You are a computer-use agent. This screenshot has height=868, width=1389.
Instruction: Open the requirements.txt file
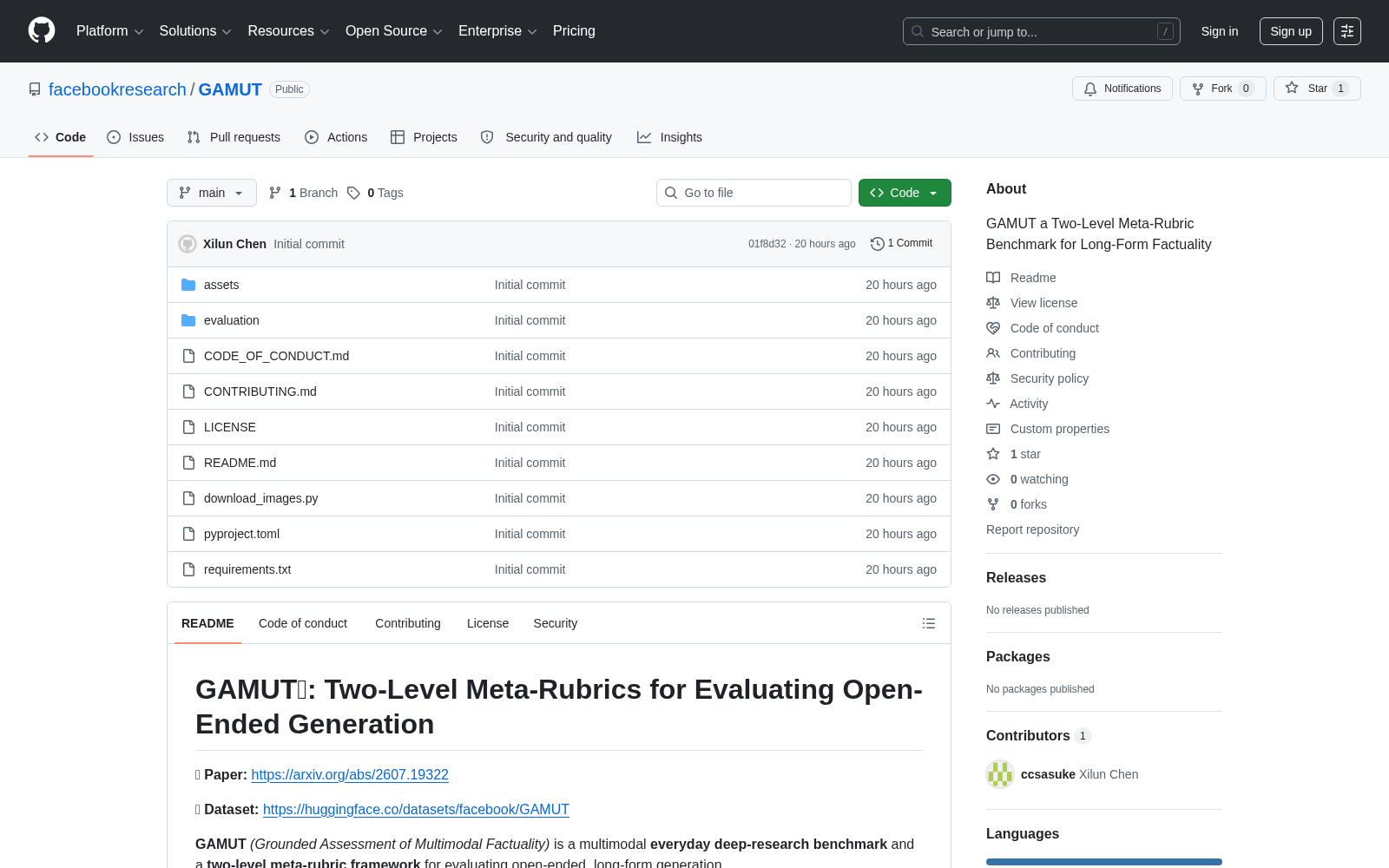(x=247, y=569)
